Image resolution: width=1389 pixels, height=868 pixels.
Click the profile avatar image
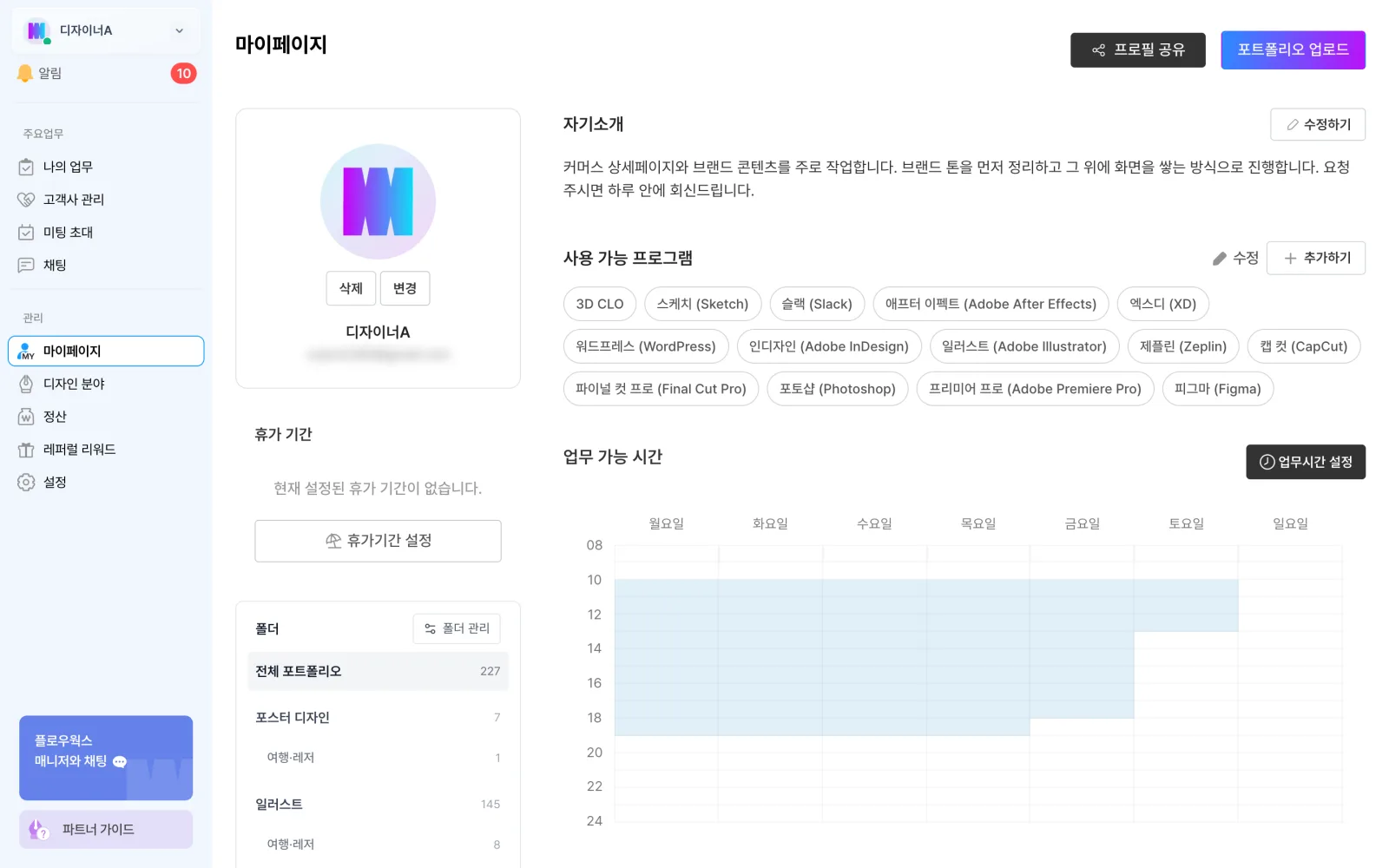coord(378,201)
